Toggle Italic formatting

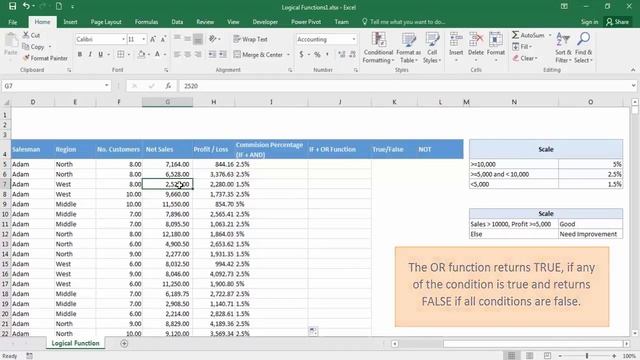pos(90,54)
